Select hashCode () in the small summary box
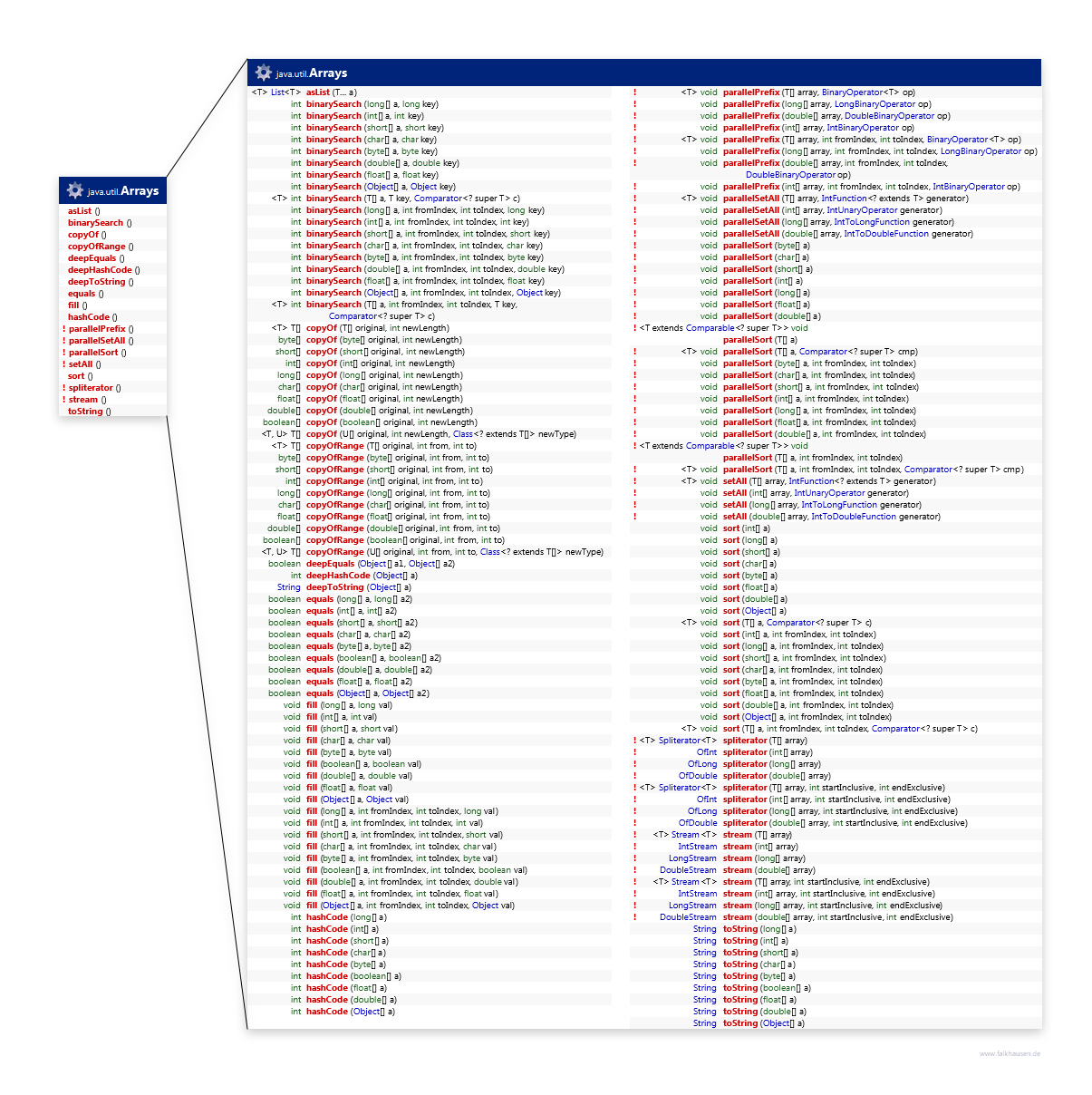 click(92, 317)
